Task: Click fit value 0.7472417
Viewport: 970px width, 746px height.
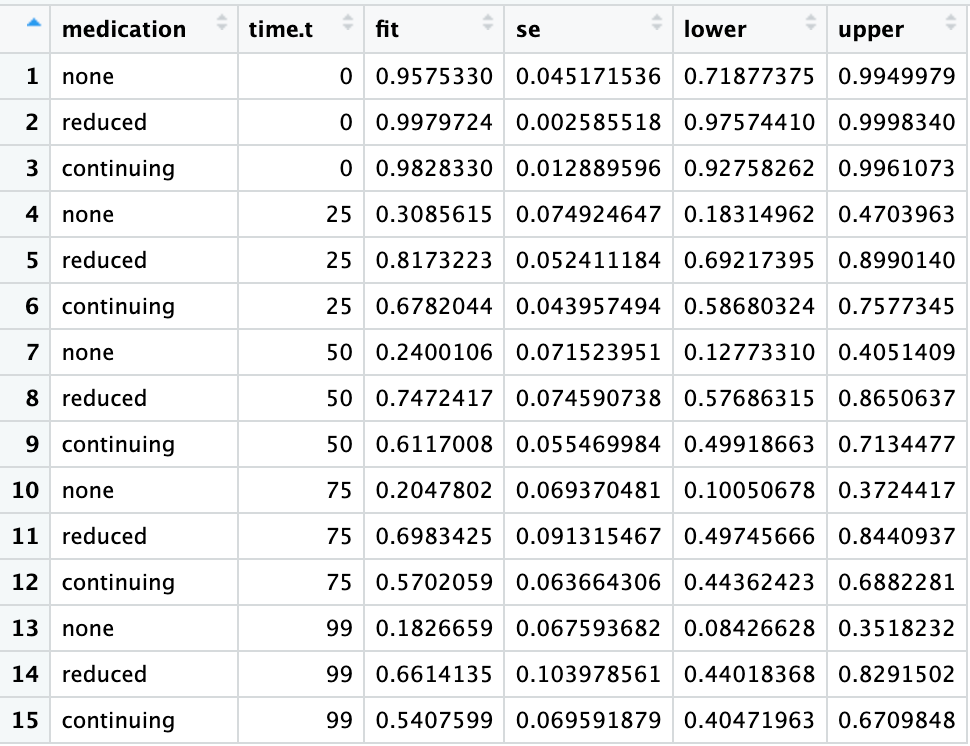Action: tap(434, 398)
